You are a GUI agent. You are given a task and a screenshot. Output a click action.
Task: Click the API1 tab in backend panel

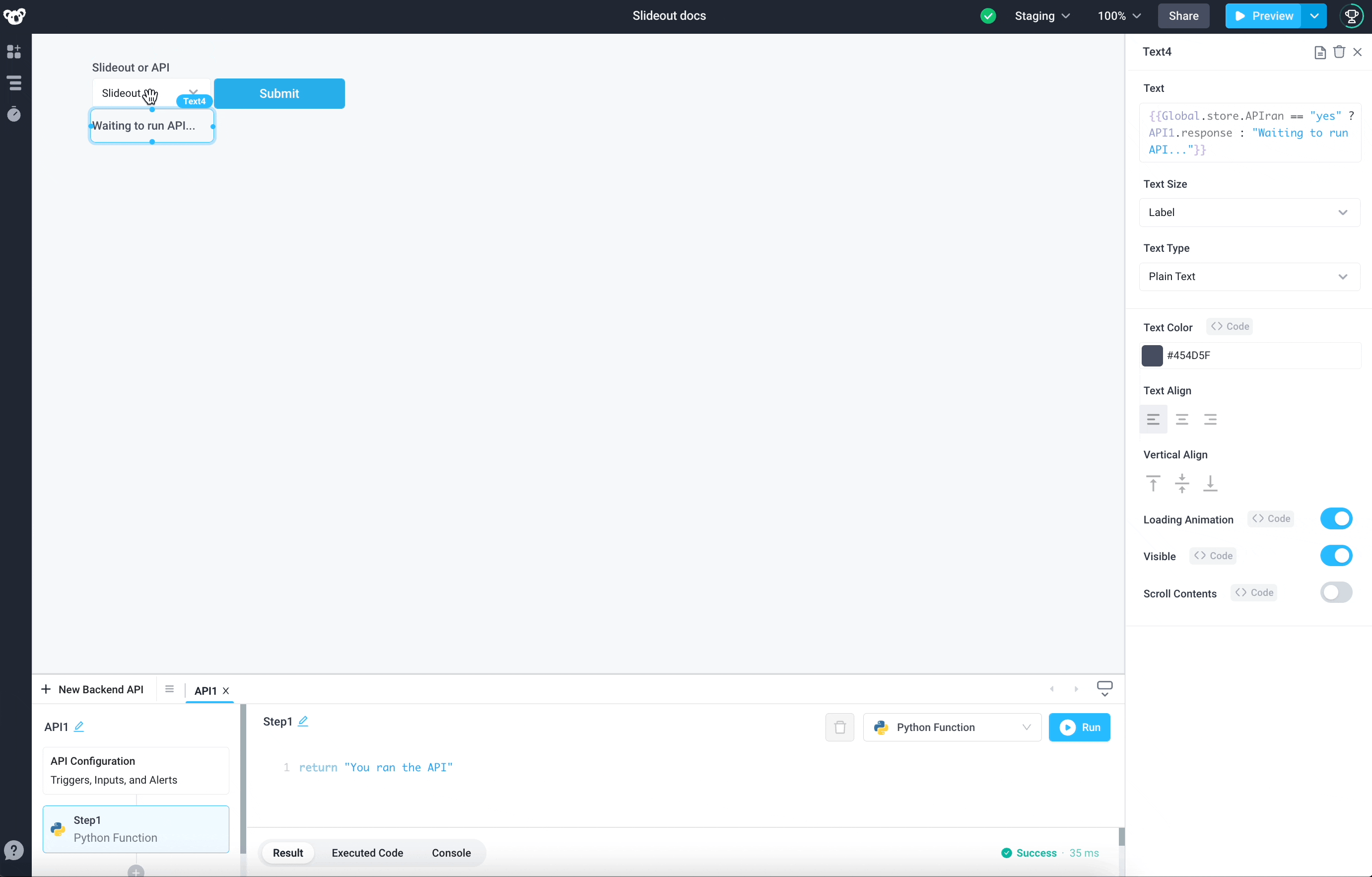coord(205,690)
